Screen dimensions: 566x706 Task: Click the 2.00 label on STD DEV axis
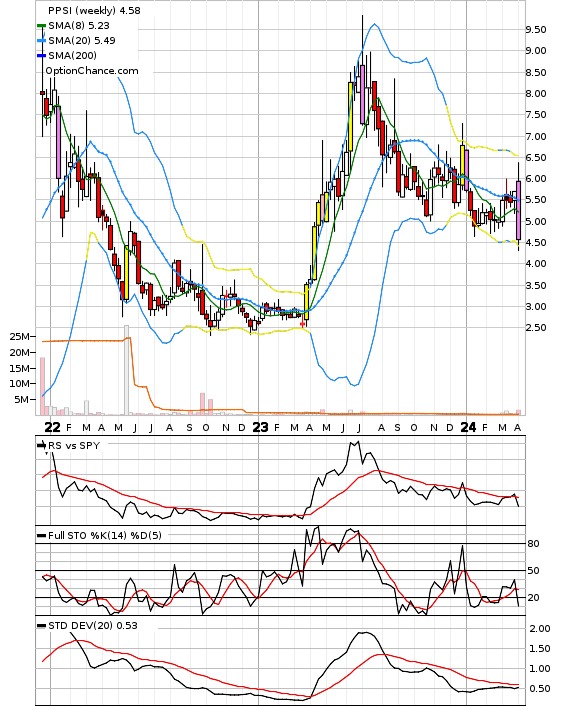click(539, 629)
